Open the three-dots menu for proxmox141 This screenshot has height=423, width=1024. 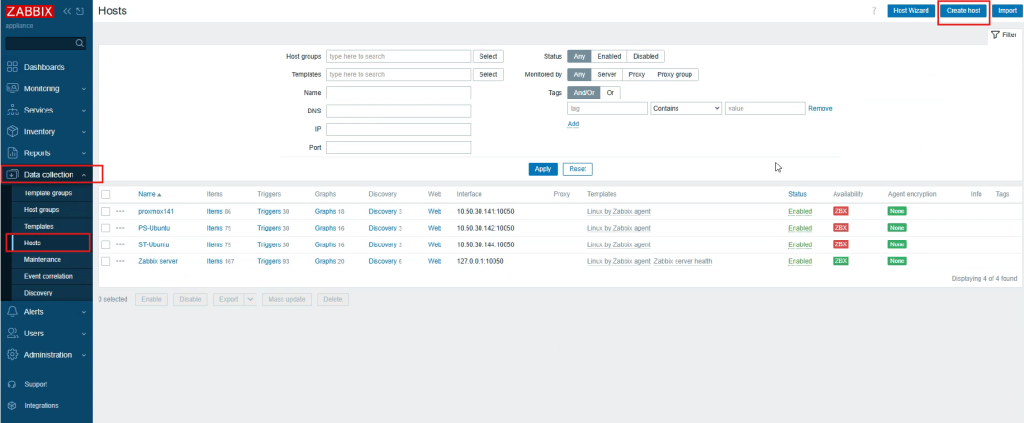pyautogui.click(x=120, y=212)
